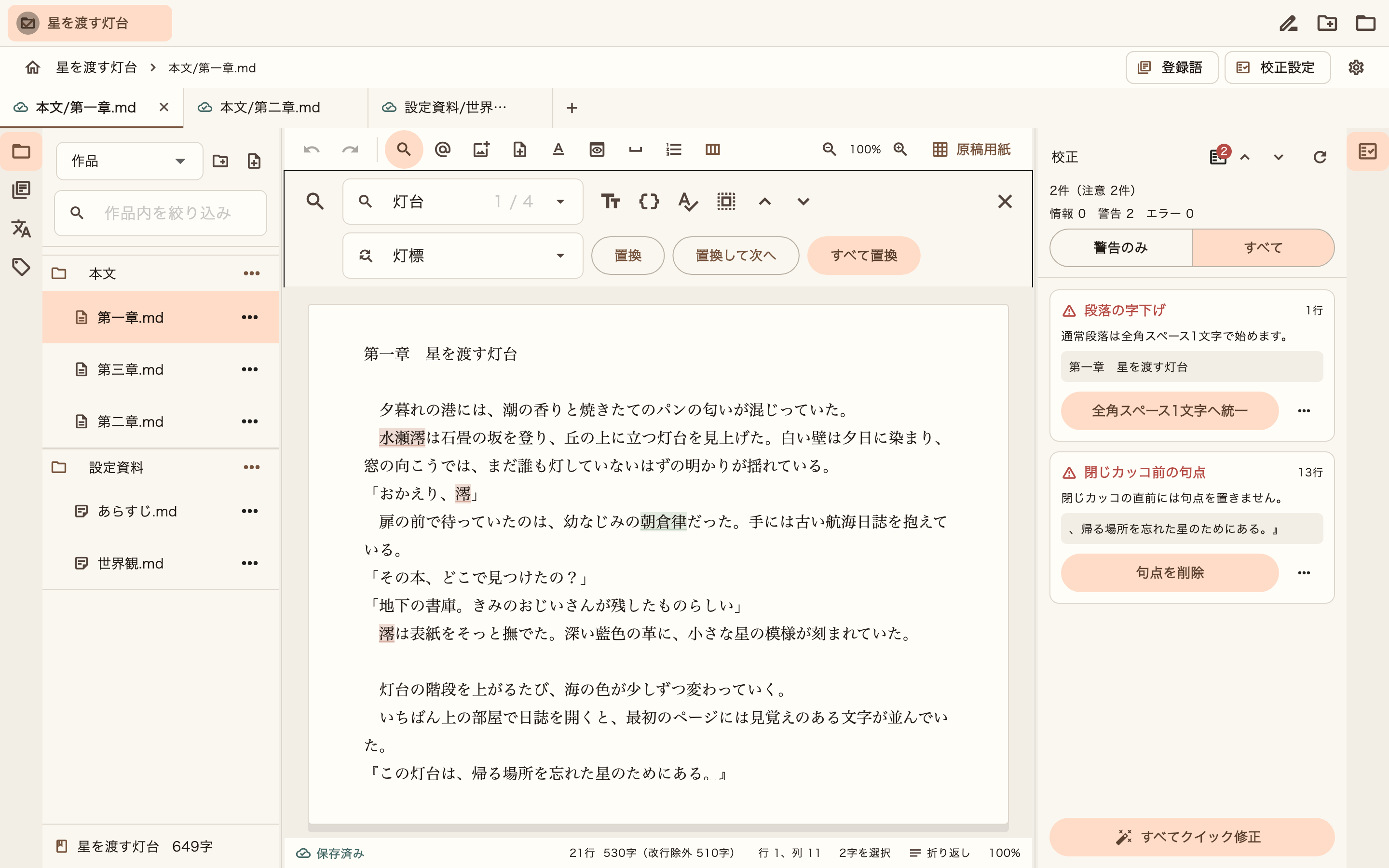Open the tags panel icon

(21, 267)
